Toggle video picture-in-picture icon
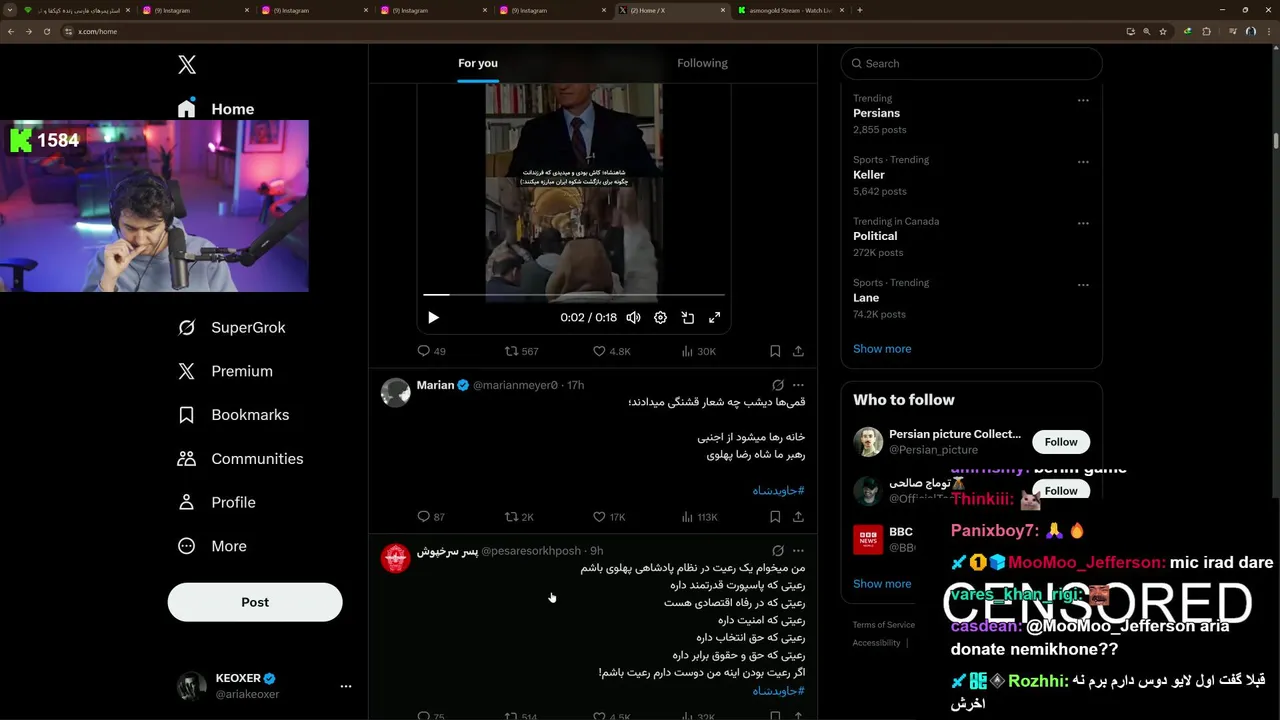Viewport: 1280px width, 720px height. (688, 317)
